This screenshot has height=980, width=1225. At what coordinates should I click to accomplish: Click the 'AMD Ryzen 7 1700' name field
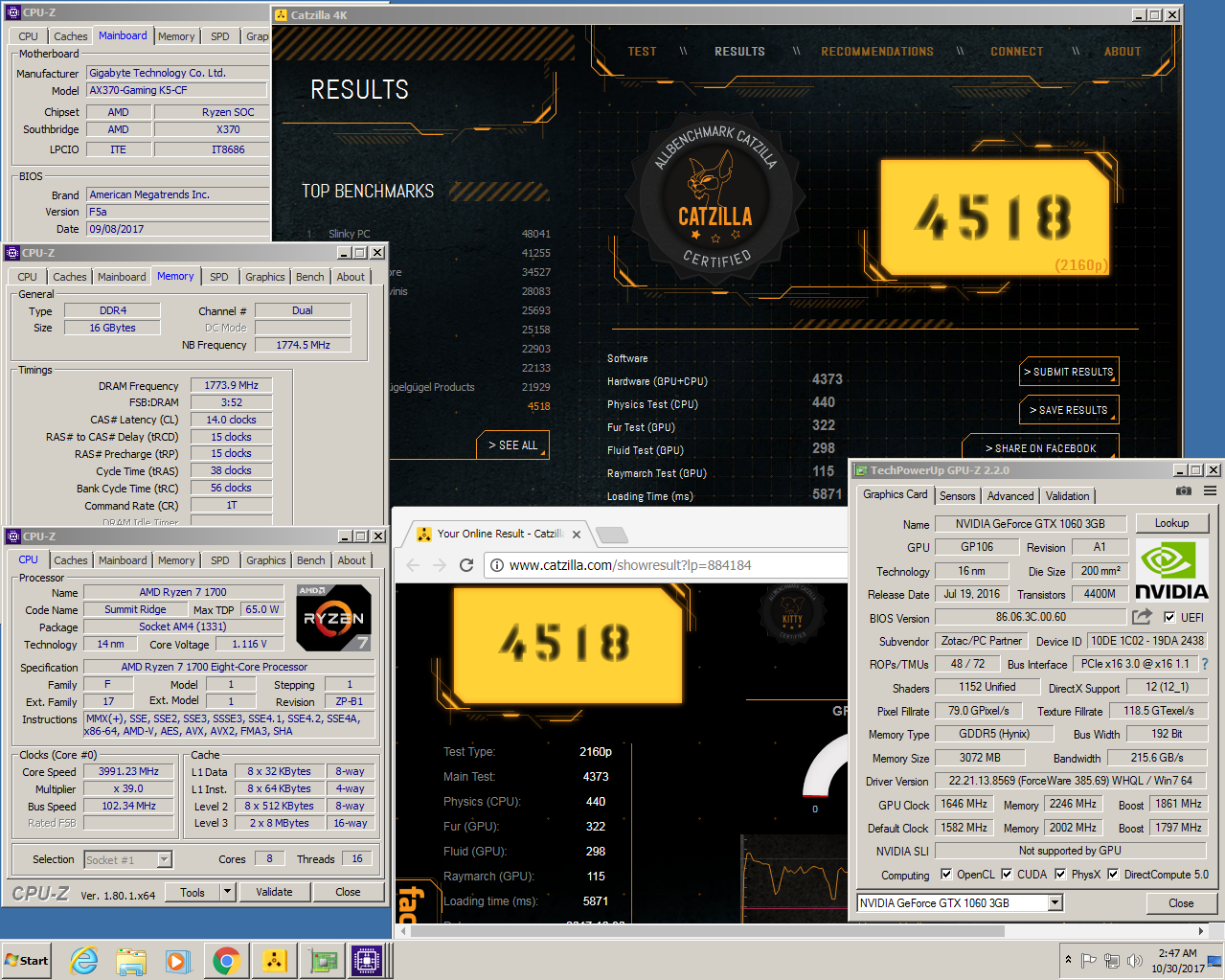183,592
